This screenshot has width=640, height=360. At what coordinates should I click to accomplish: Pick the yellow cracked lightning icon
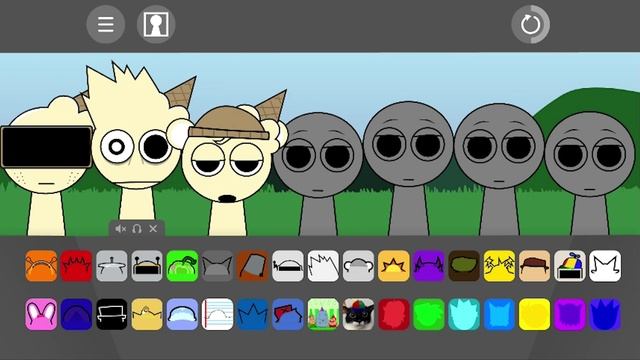pyautogui.click(x=499, y=266)
